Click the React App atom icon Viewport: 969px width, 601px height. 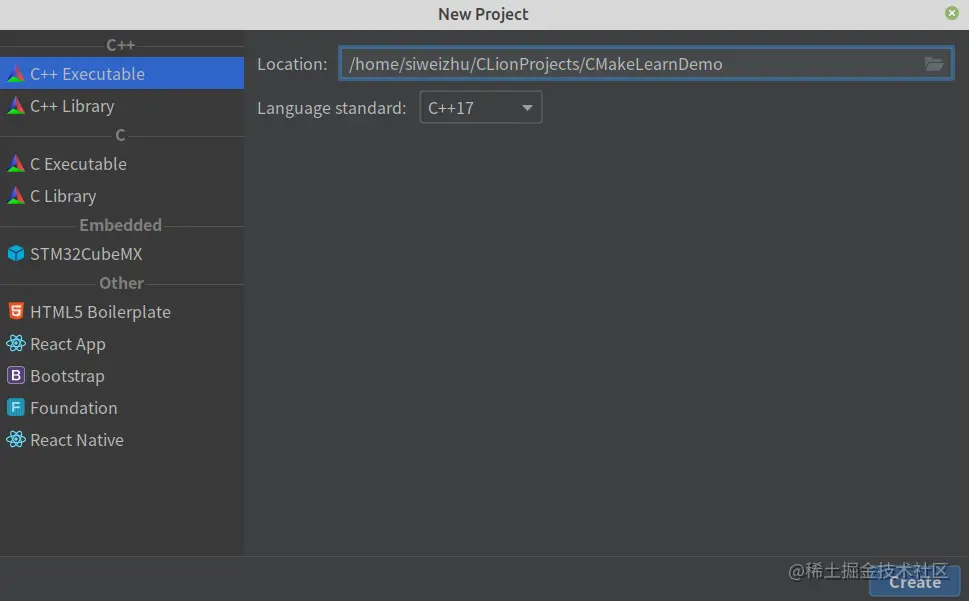(x=15, y=343)
